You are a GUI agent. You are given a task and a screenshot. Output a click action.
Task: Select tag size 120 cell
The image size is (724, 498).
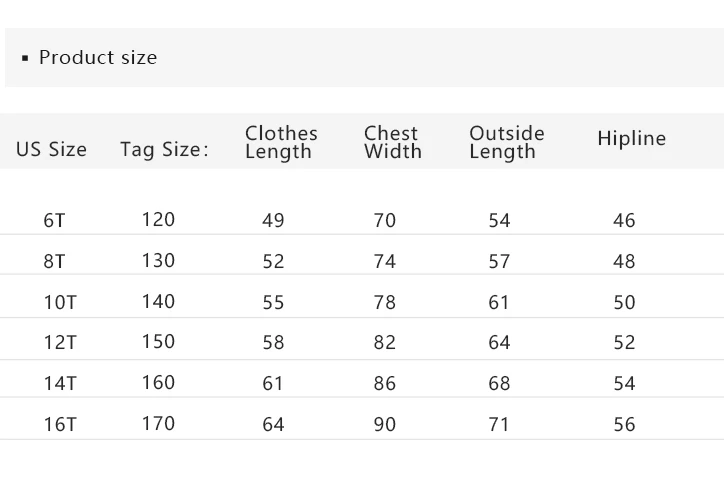point(158,220)
